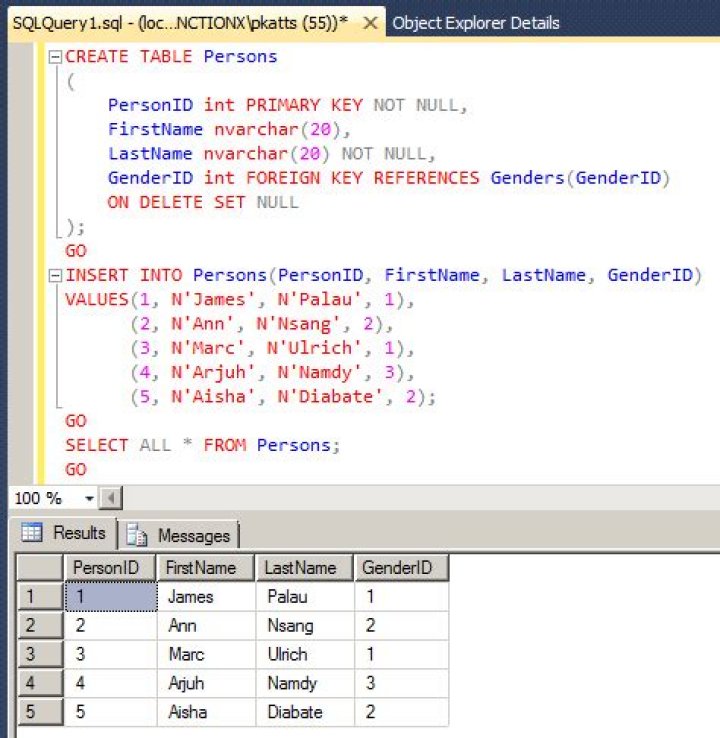The height and width of the screenshot is (738, 720).
Task: Select row 3 via its row header
Action: coord(40,655)
